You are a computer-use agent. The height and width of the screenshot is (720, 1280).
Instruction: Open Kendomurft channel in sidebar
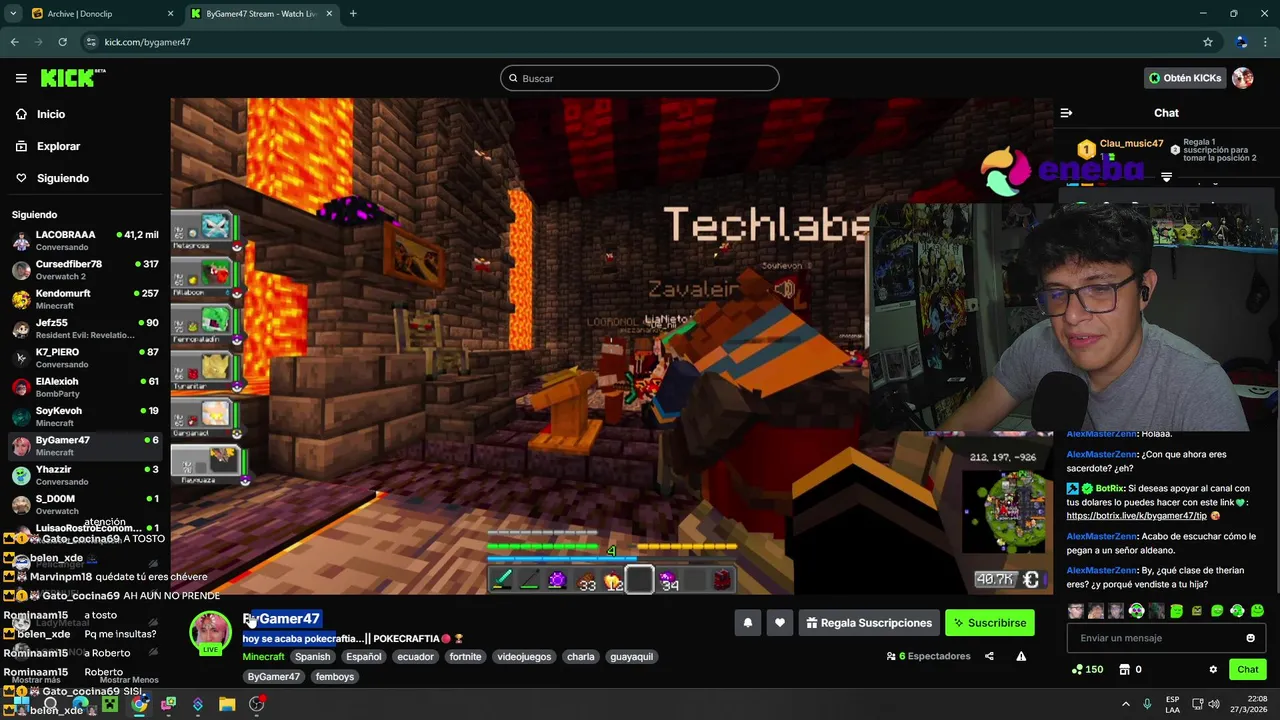(x=85, y=299)
